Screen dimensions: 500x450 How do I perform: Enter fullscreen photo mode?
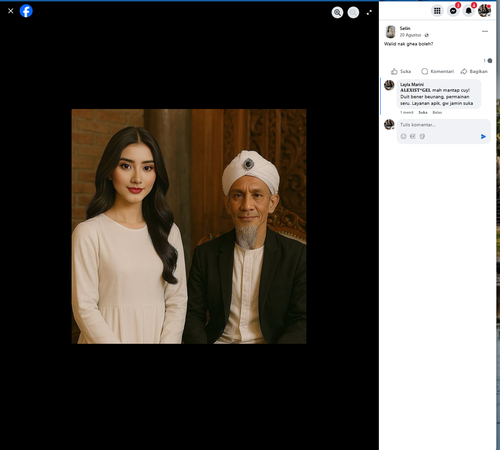tap(369, 12)
